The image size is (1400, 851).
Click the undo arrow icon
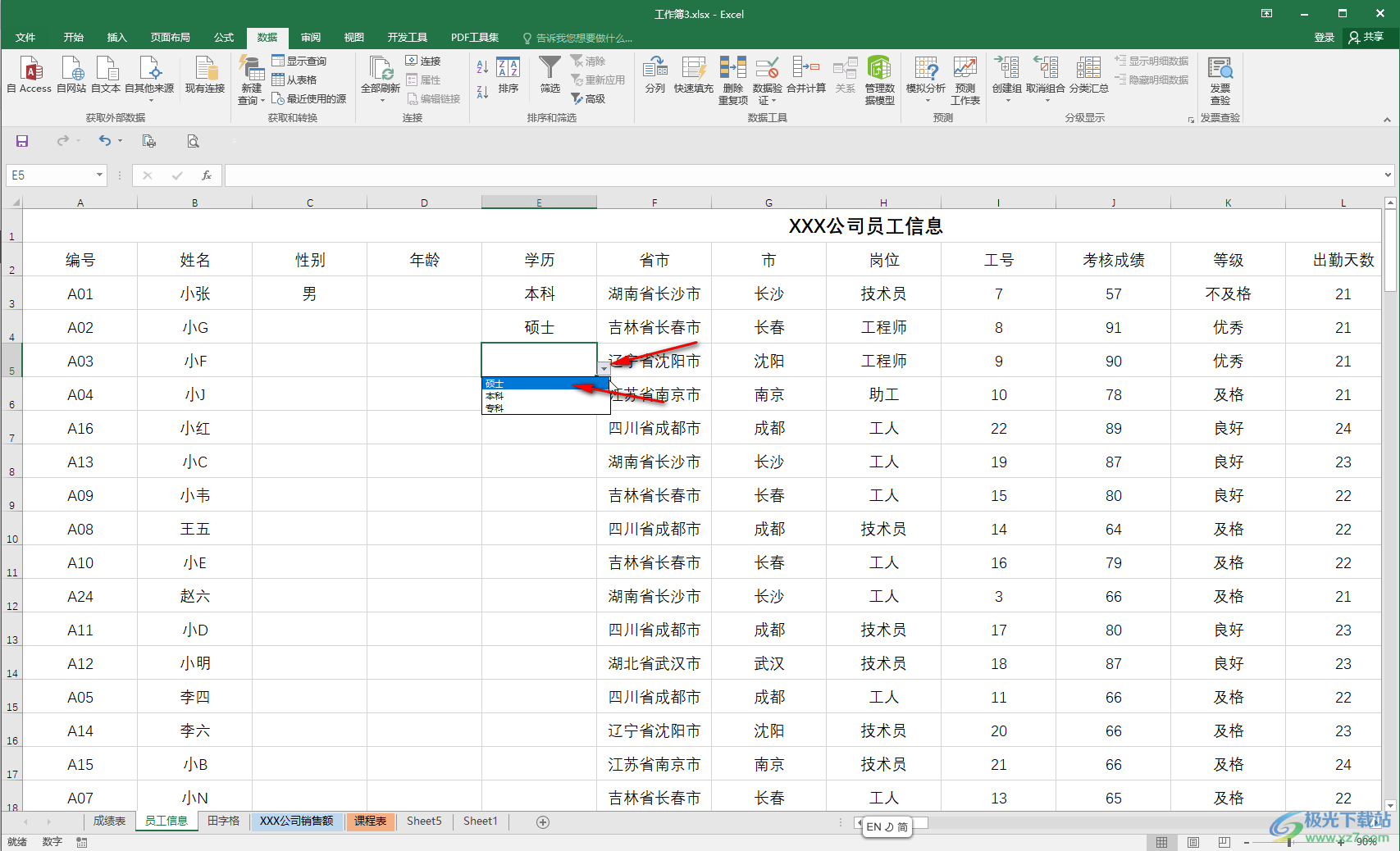tap(105, 141)
